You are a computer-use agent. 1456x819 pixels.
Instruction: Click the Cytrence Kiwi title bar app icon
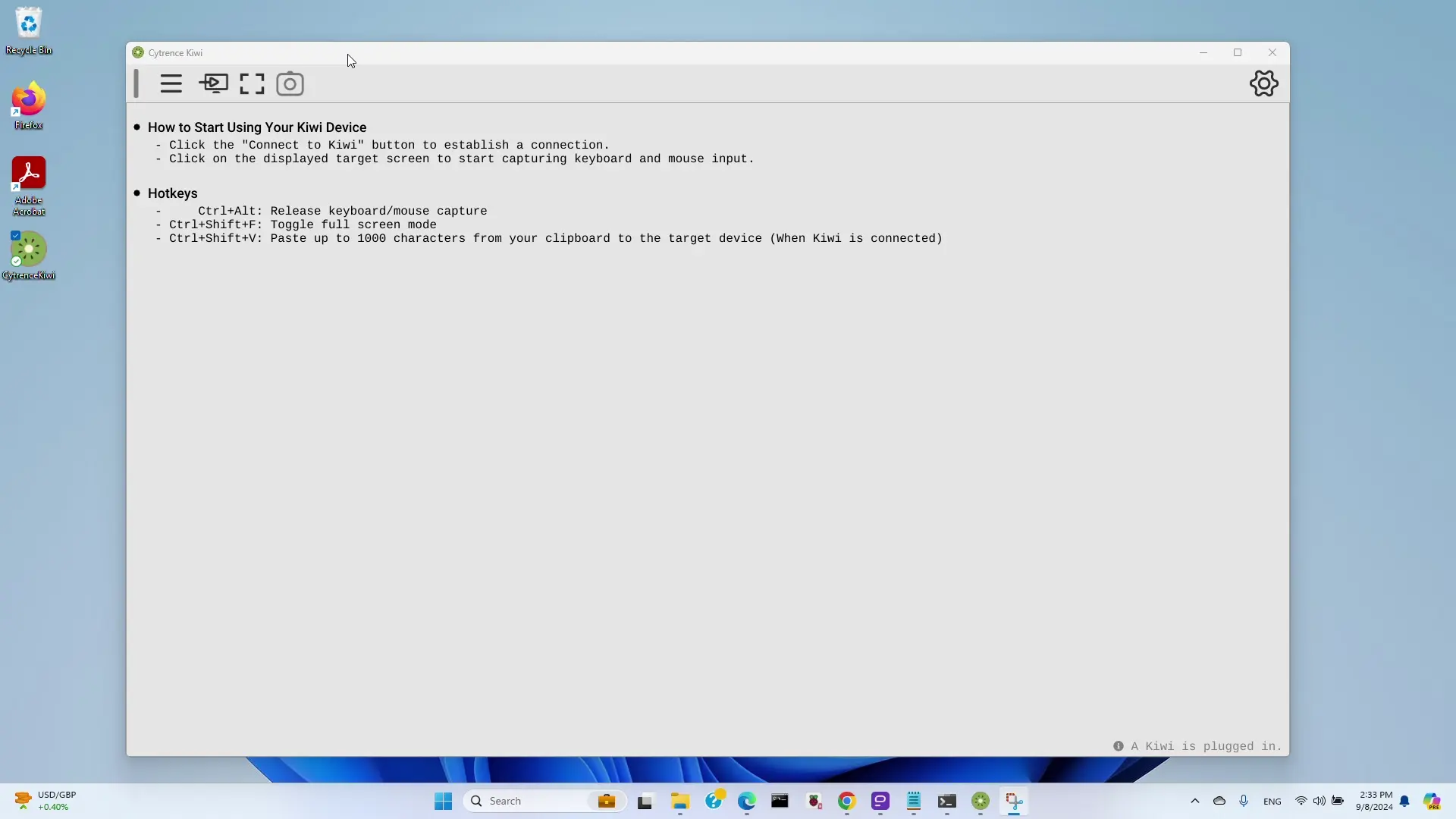(138, 52)
